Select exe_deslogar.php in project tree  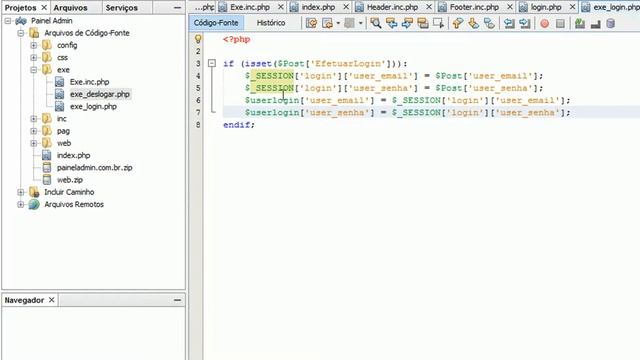pos(100,94)
